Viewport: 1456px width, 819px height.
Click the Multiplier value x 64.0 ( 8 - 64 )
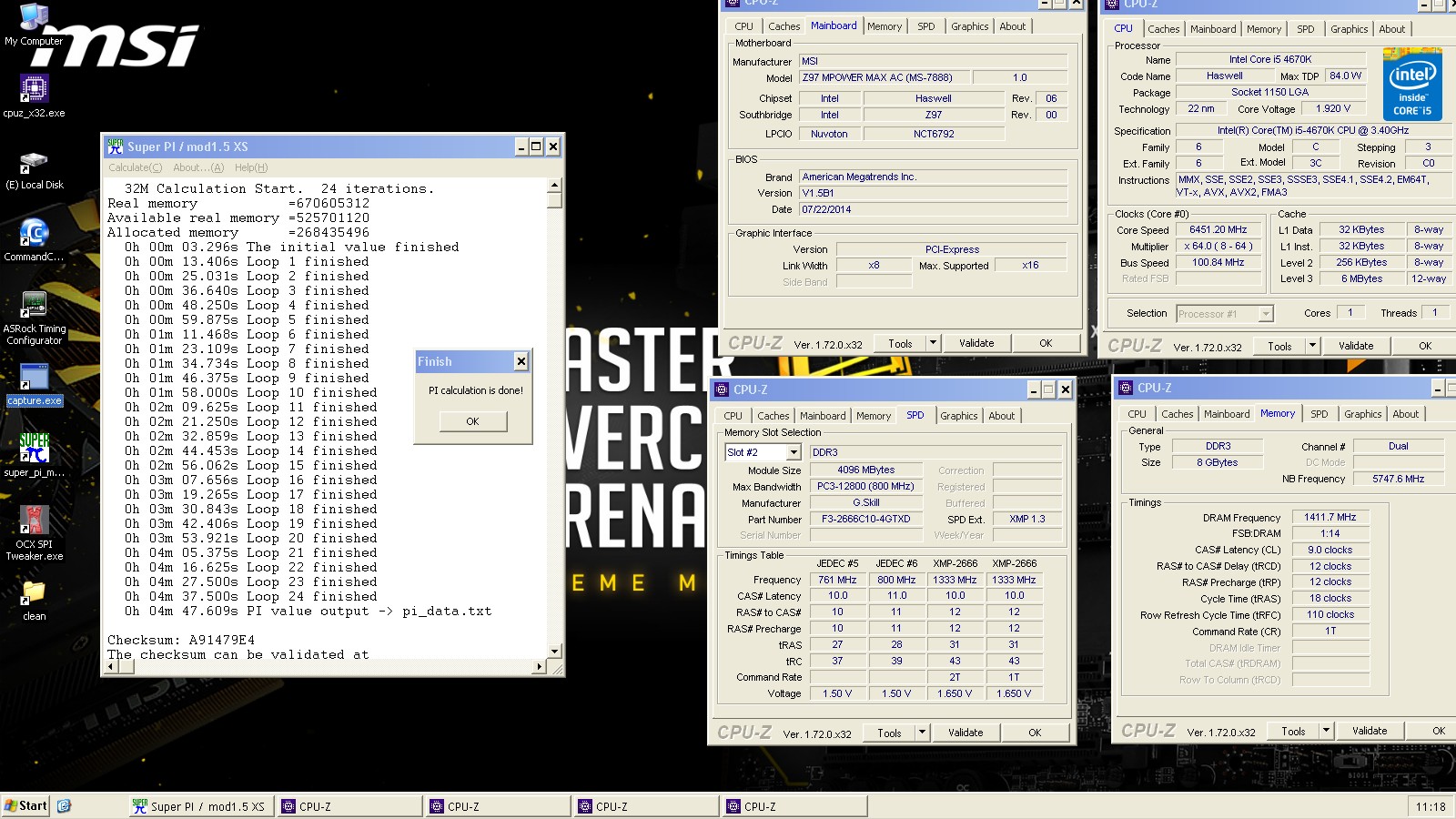(1218, 247)
